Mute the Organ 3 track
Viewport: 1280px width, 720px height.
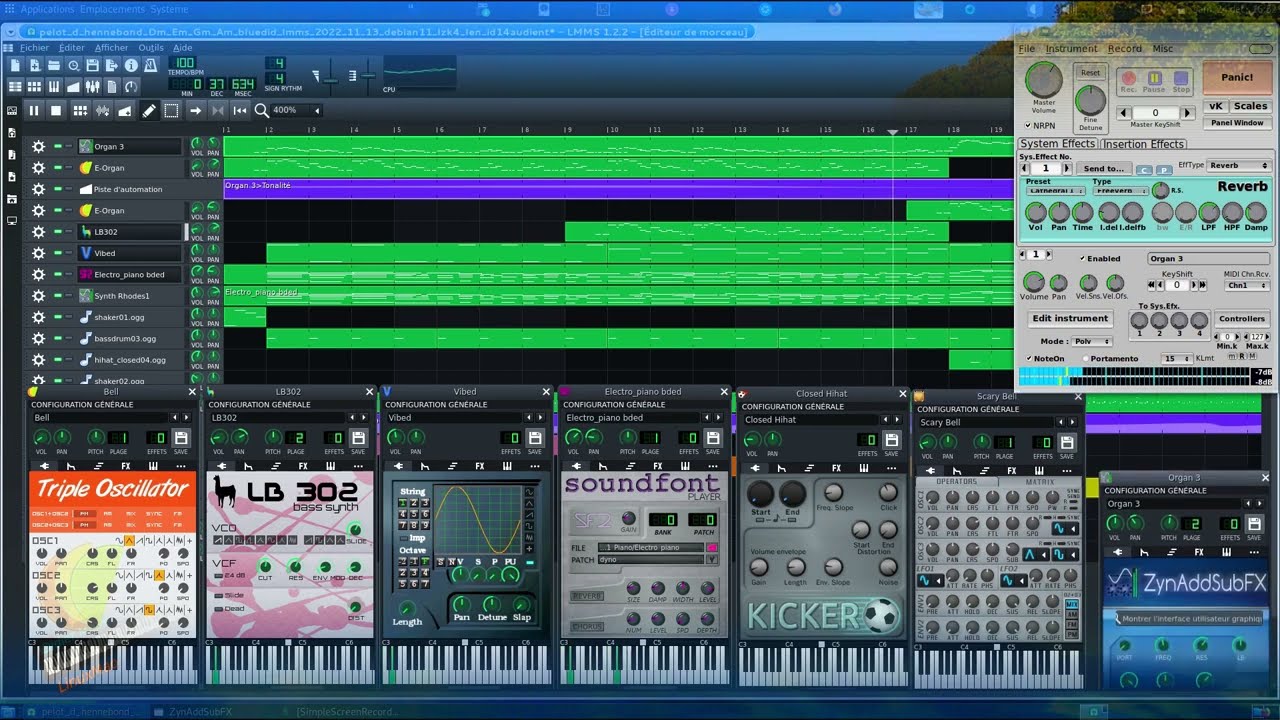click(x=58, y=147)
